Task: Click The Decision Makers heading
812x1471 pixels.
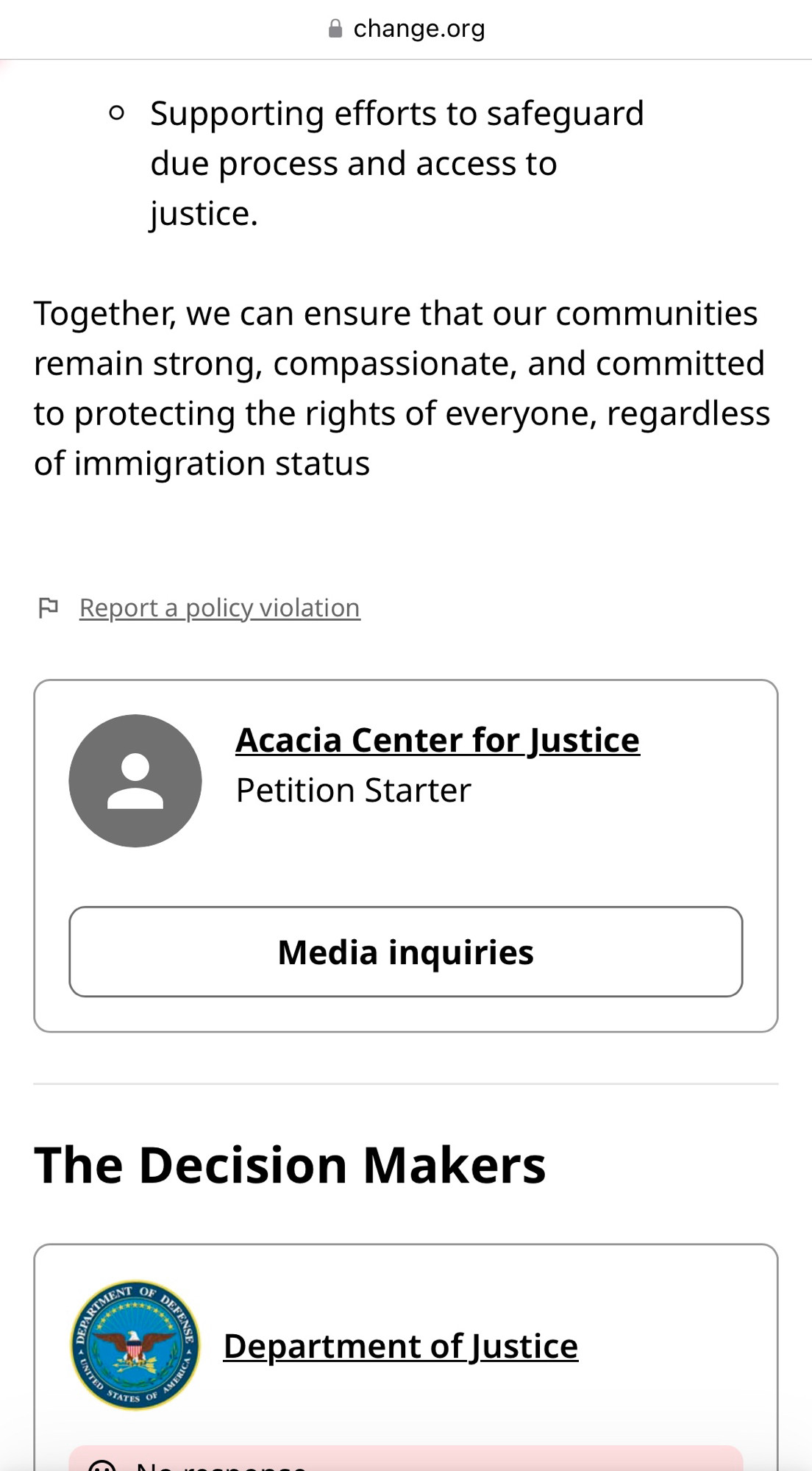Action: tap(291, 1165)
